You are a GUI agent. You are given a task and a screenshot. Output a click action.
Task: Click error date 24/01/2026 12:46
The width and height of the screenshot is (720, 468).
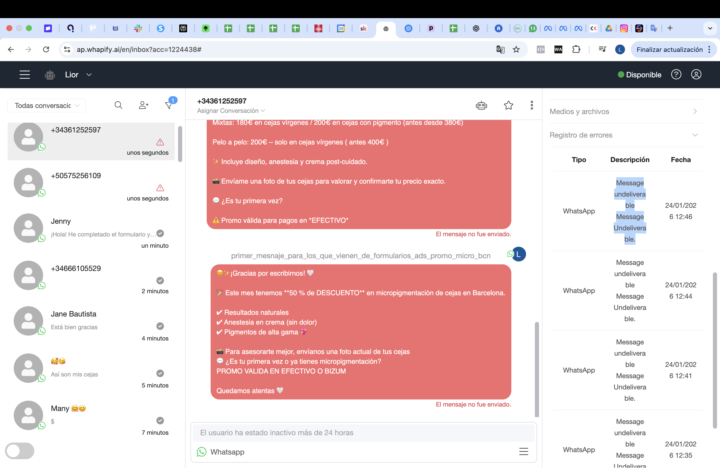[x=681, y=211]
